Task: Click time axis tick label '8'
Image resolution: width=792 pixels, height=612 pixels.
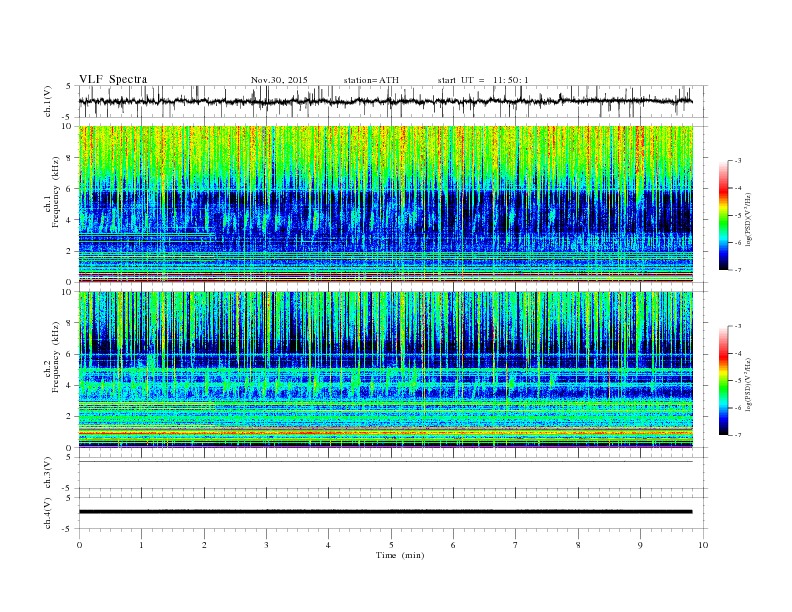Action: (x=578, y=545)
